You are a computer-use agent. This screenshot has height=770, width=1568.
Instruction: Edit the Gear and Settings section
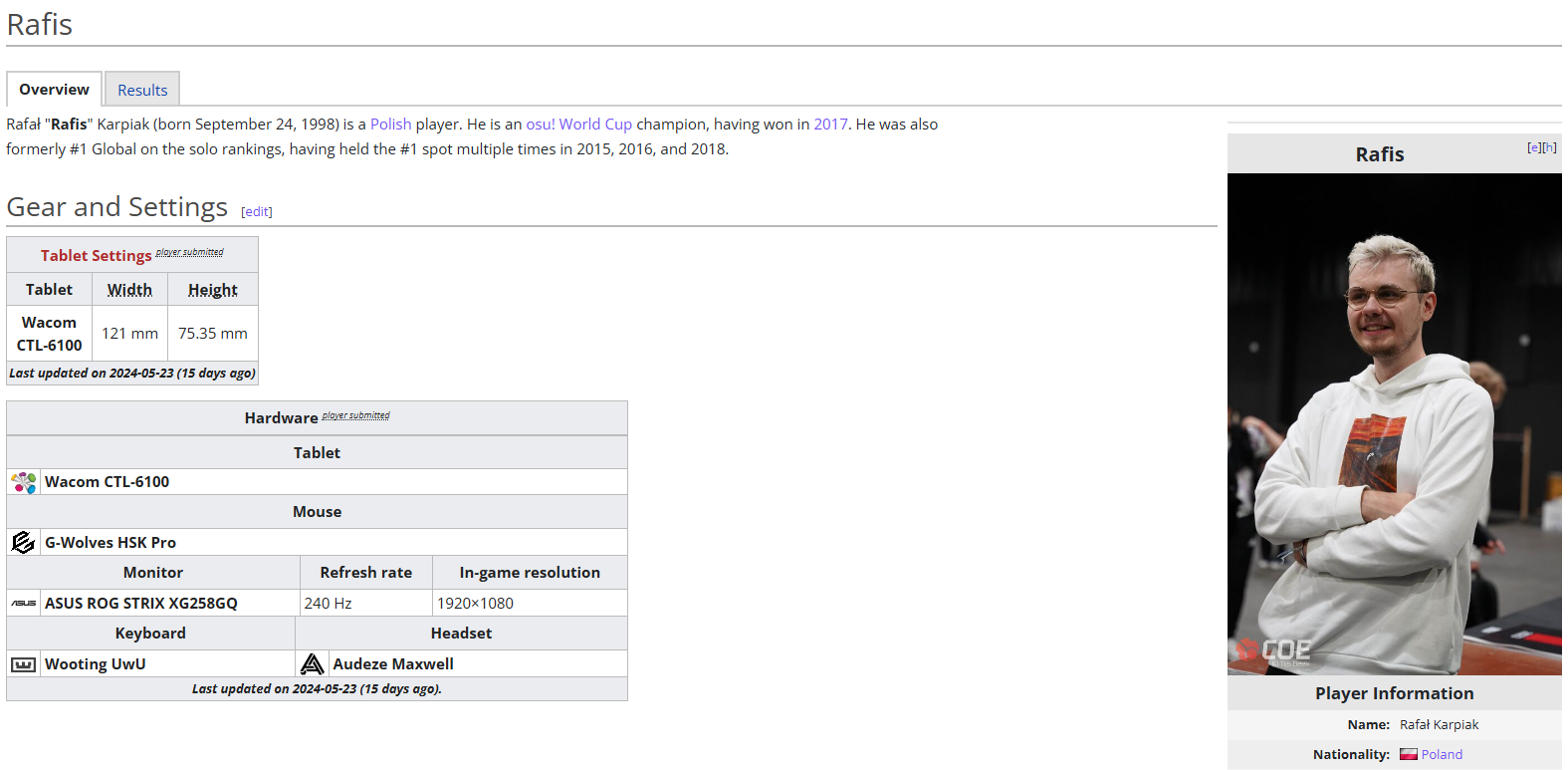coord(257,211)
